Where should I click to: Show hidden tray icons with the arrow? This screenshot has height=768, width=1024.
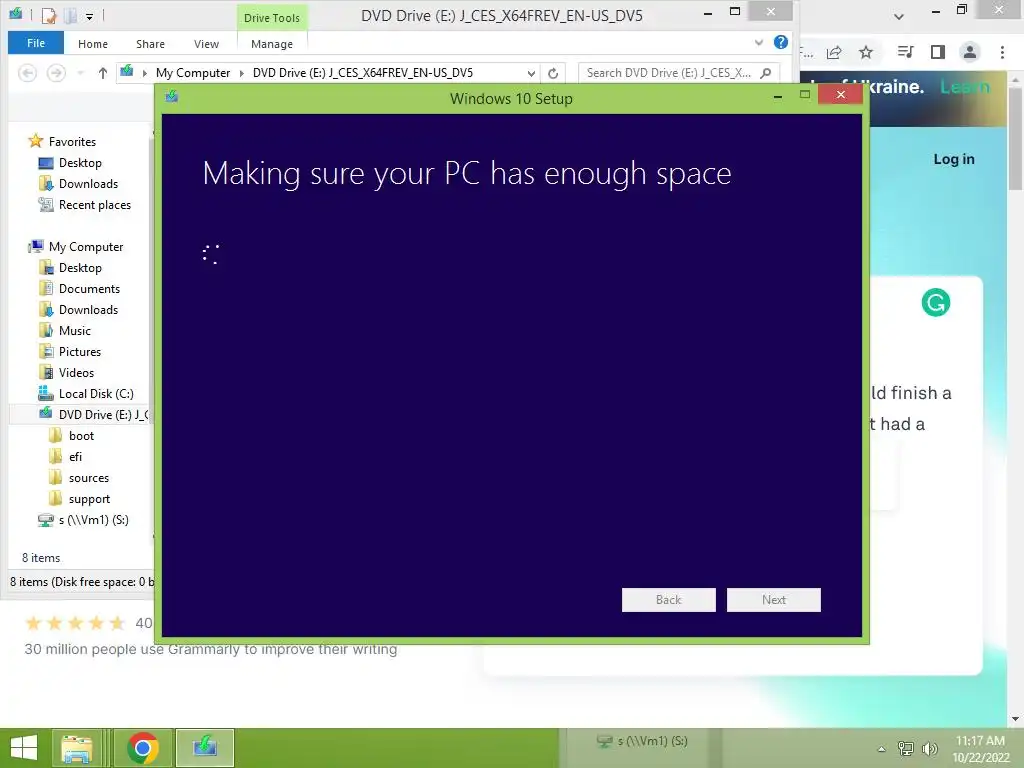pyautogui.click(x=882, y=749)
